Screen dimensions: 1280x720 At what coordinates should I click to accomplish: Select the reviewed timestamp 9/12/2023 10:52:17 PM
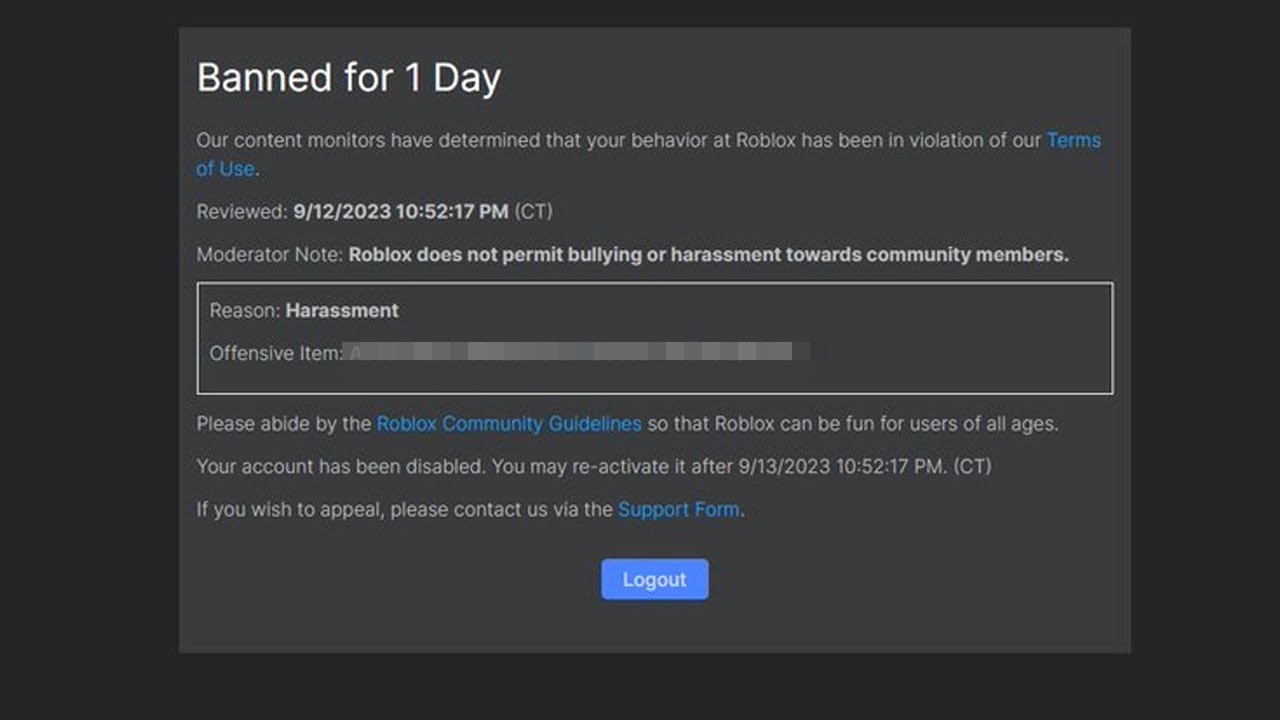point(400,211)
